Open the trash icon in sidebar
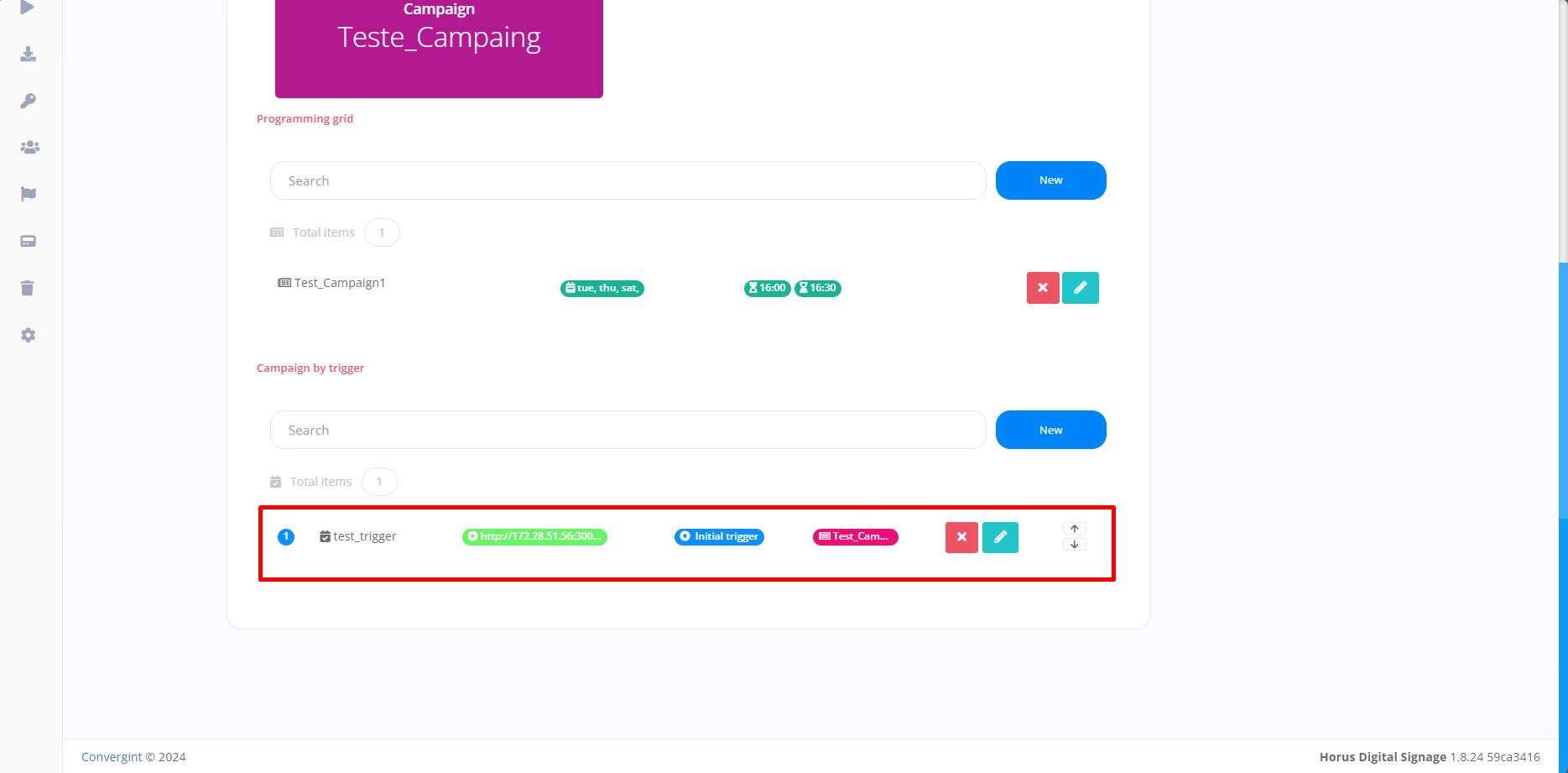1568x773 pixels. 28,289
